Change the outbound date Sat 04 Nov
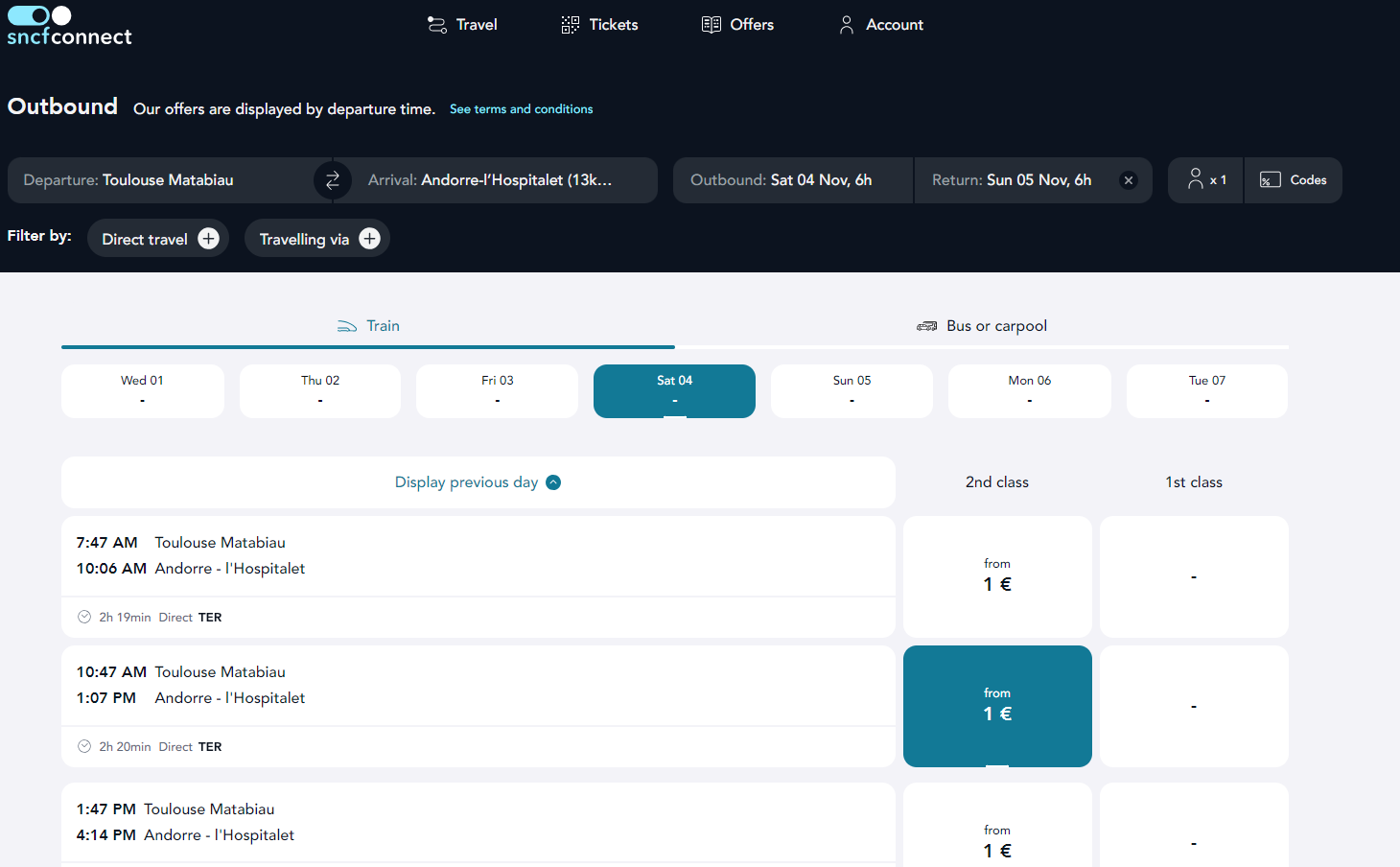Screen dimensions: 1400x867 (x=793, y=180)
